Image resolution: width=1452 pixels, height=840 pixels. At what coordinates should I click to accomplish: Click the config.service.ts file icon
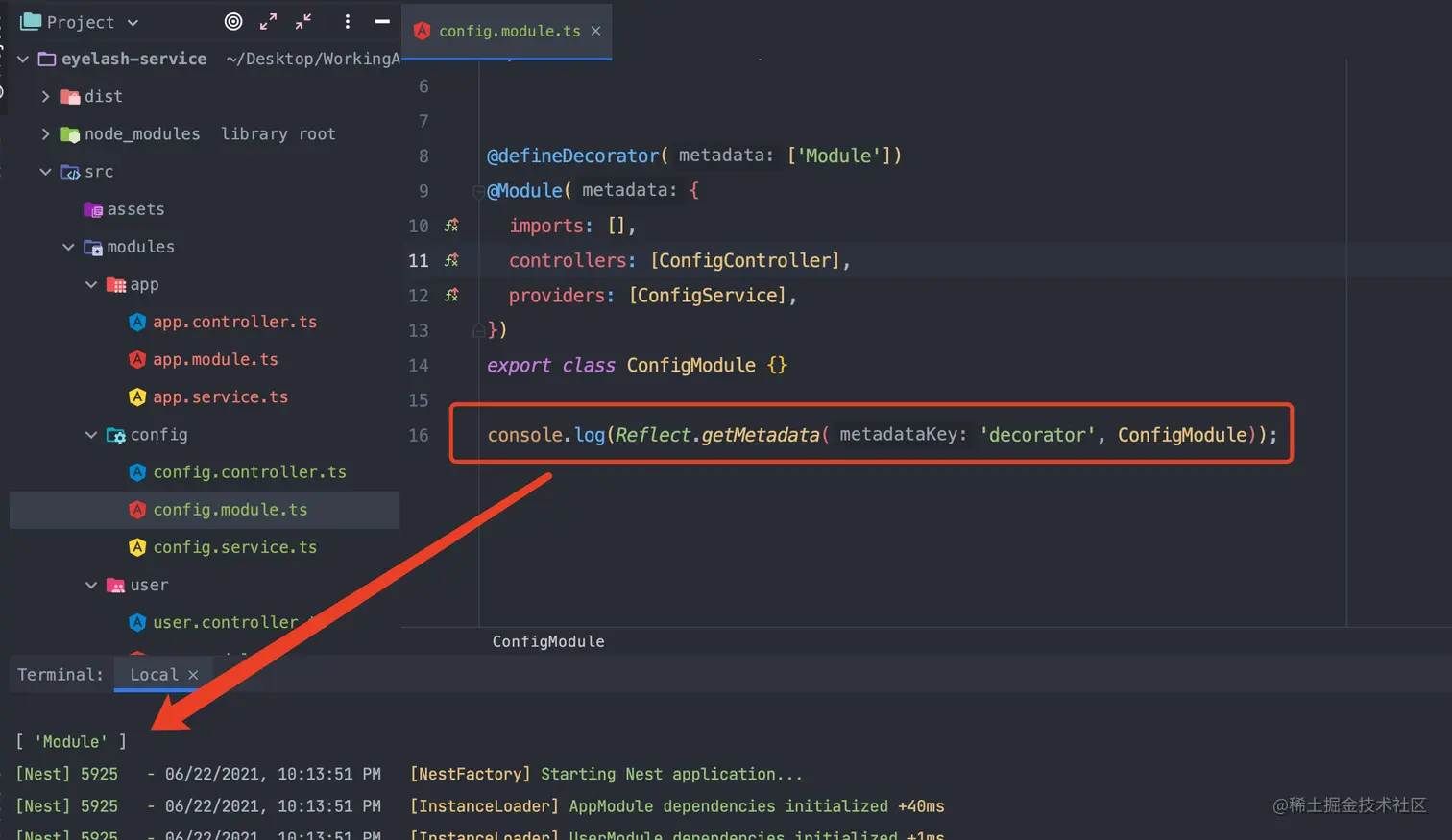[137, 547]
